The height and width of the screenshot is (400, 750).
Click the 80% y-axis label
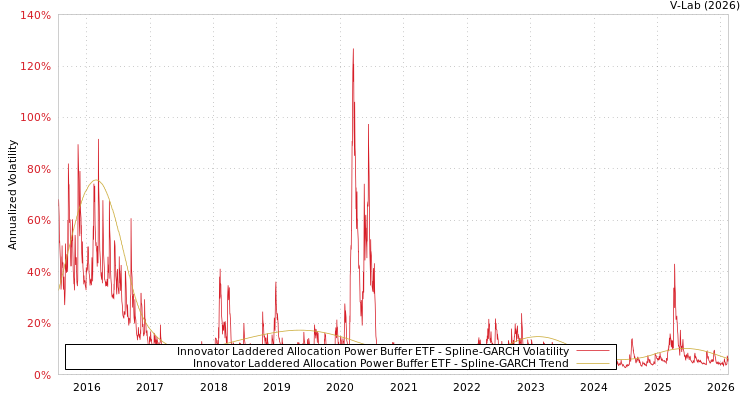(x=39, y=169)
